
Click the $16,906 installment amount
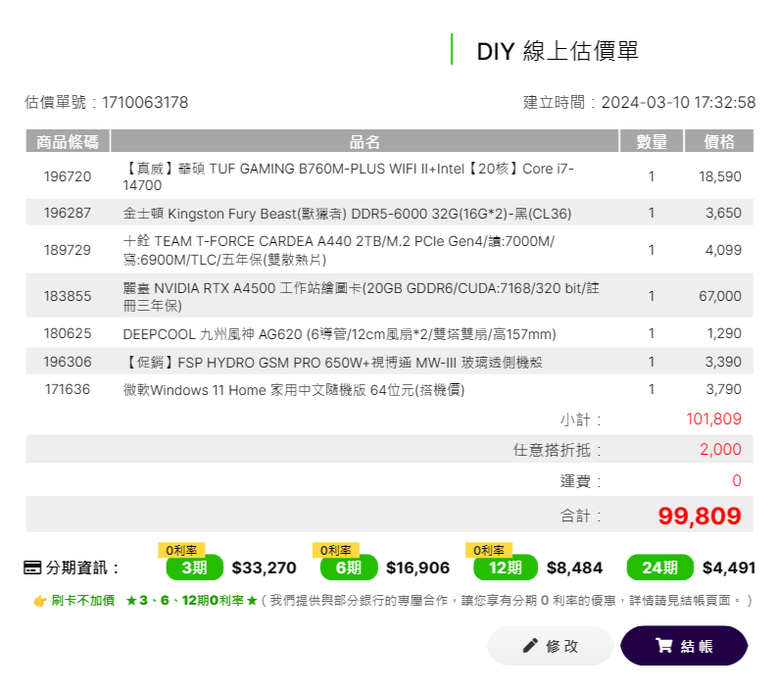[x=418, y=568]
